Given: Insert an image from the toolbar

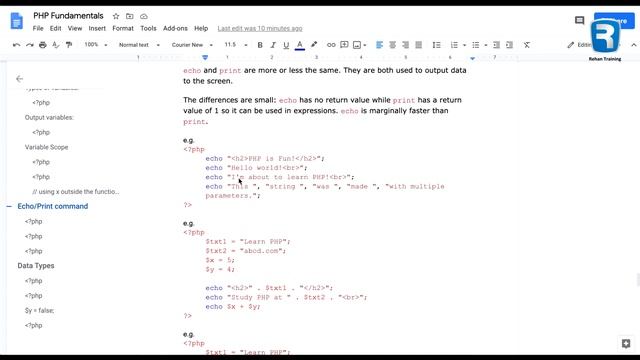Looking at the screenshot, I should (357, 45).
